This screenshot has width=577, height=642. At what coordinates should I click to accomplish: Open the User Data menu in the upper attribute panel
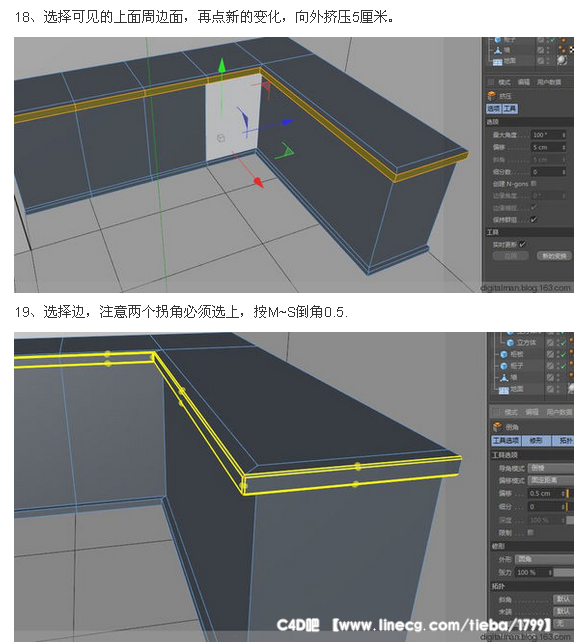(x=549, y=82)
